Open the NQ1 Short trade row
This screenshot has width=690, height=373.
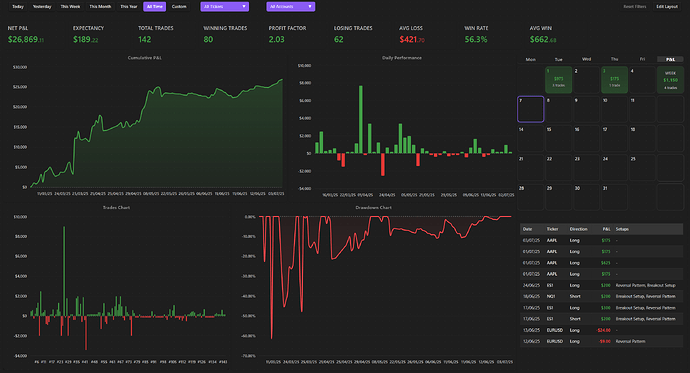point(602,296)
